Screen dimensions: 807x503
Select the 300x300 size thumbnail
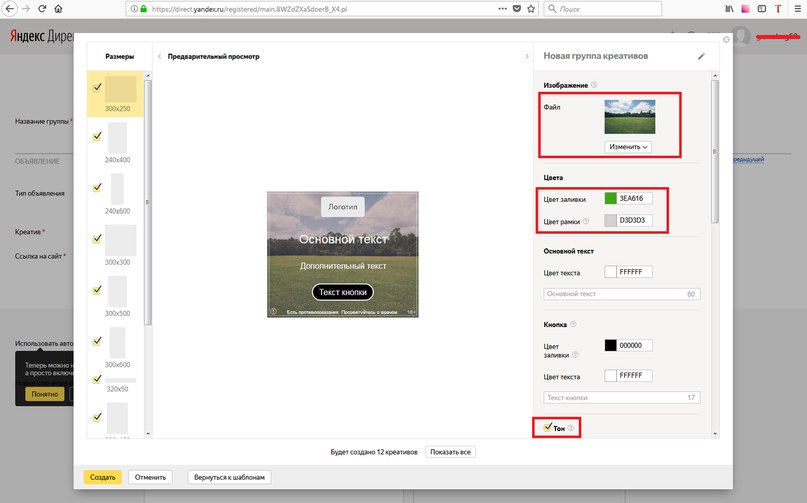coord(120,240)
